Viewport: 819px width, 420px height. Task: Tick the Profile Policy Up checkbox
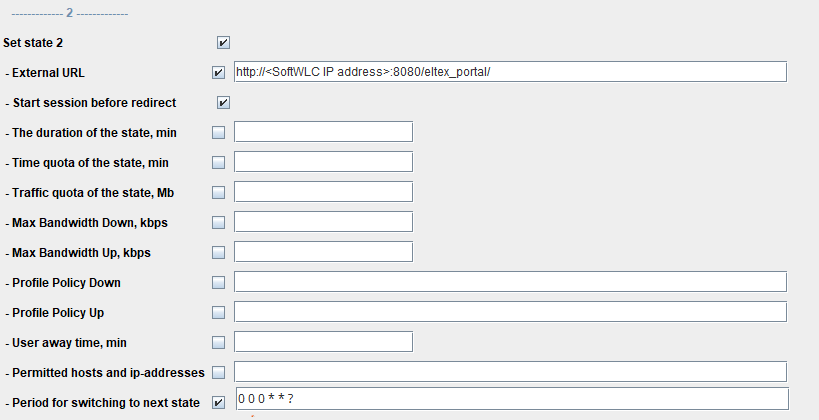coord(219,313)
